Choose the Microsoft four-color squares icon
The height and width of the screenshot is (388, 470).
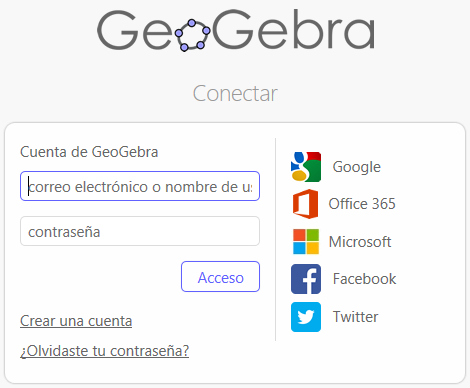pyautogui.click(x=306, y=241)
